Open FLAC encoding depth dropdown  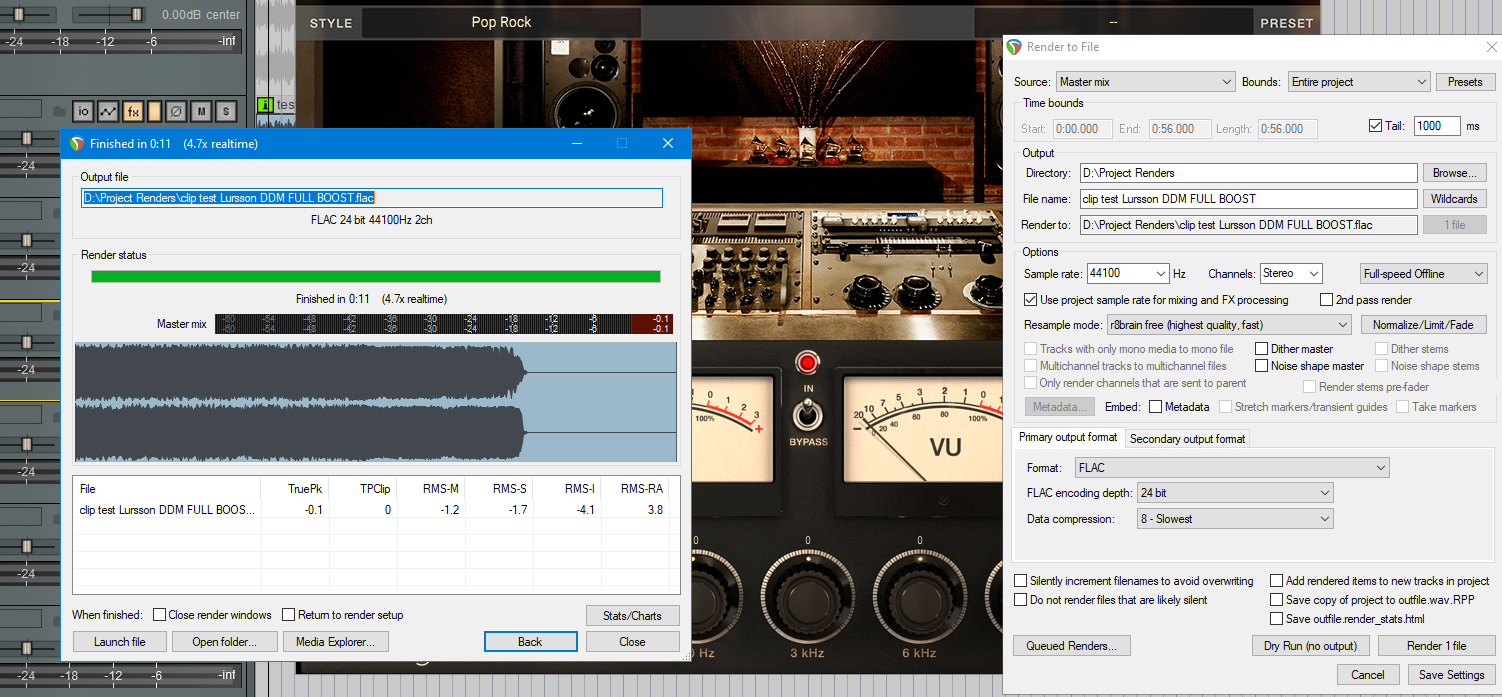(1235, 493)
